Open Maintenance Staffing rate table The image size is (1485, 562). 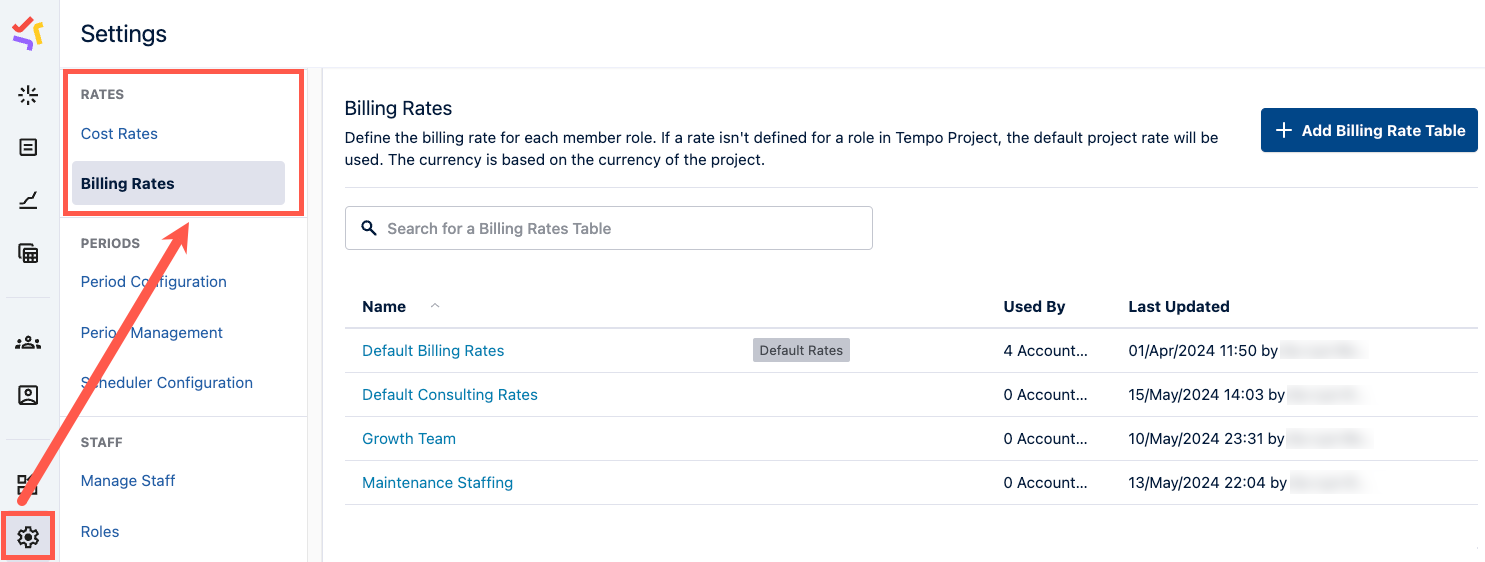click(437, 483)
